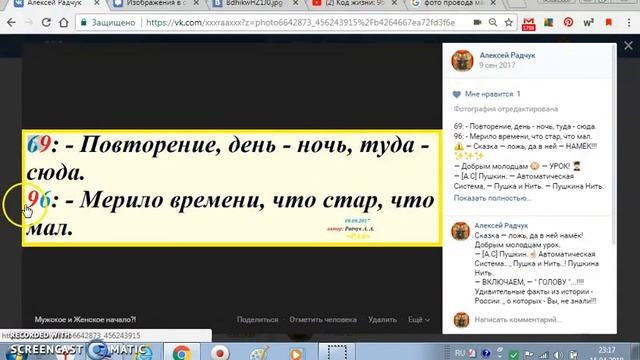This screenshot has width=640, height=360.
Task: Open the red record app in taskbar
Action: click(220, 352)
